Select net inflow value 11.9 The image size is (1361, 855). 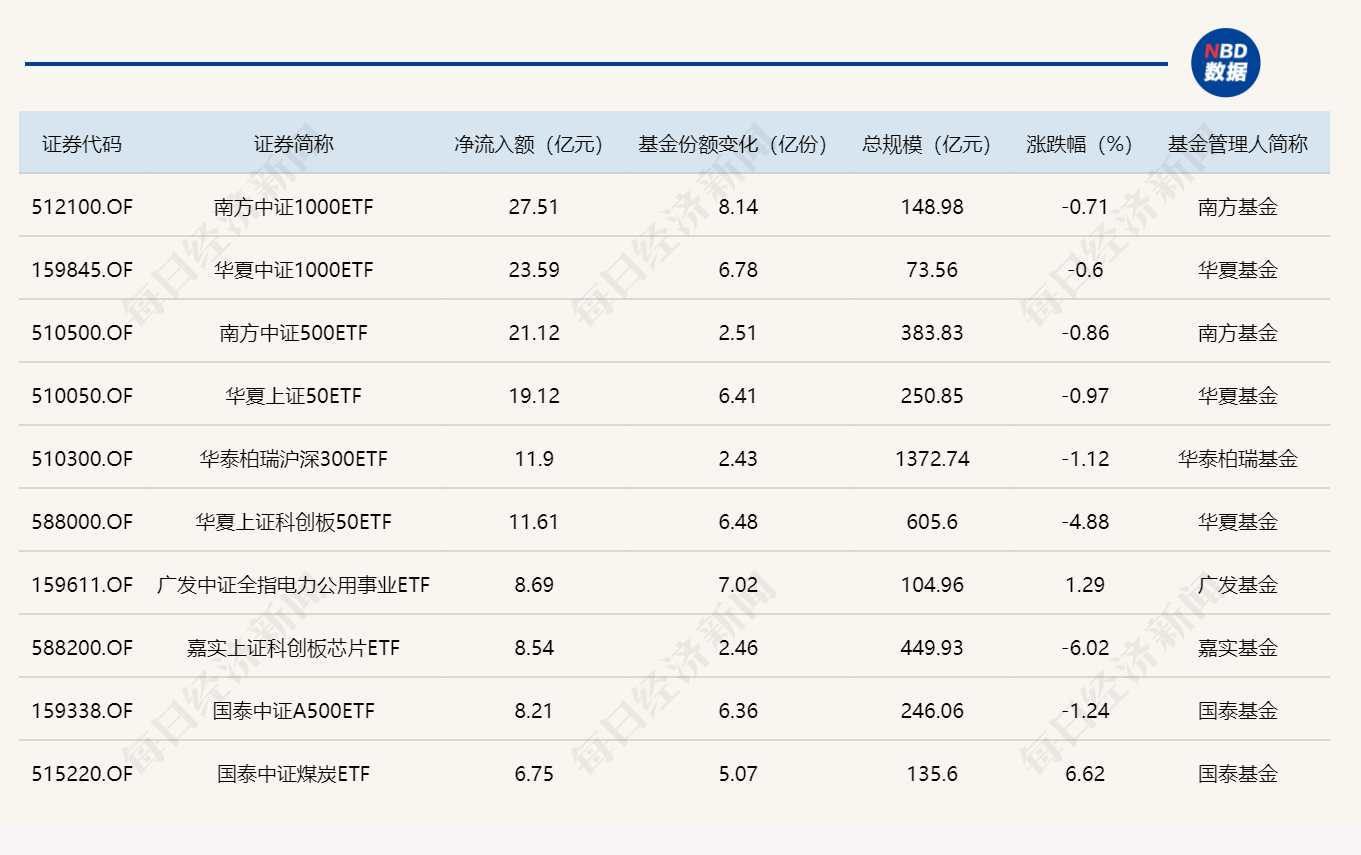pos(533,459)
